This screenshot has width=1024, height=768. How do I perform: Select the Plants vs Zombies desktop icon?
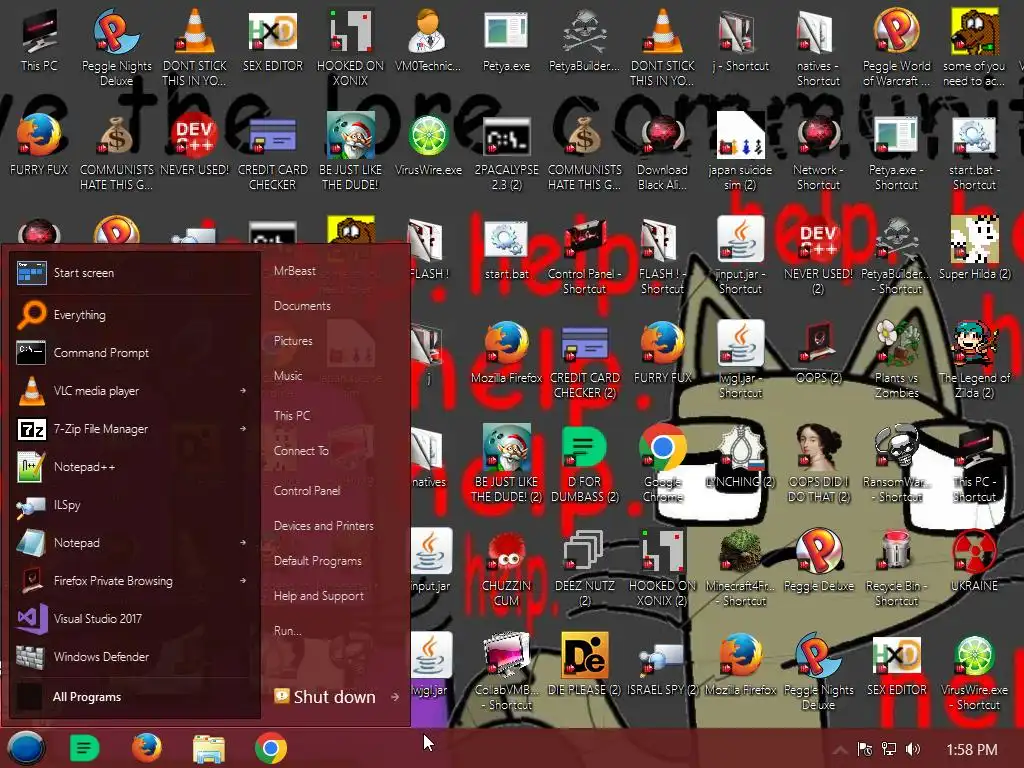coord(897,359)
